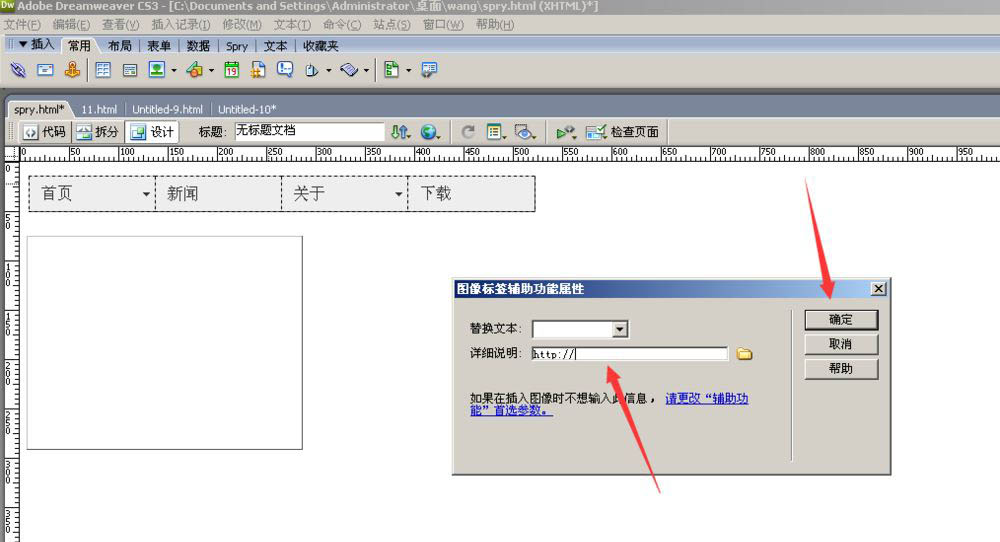
Task: Insert a Named Anchor with anchor icon
Action: (72, 70)
